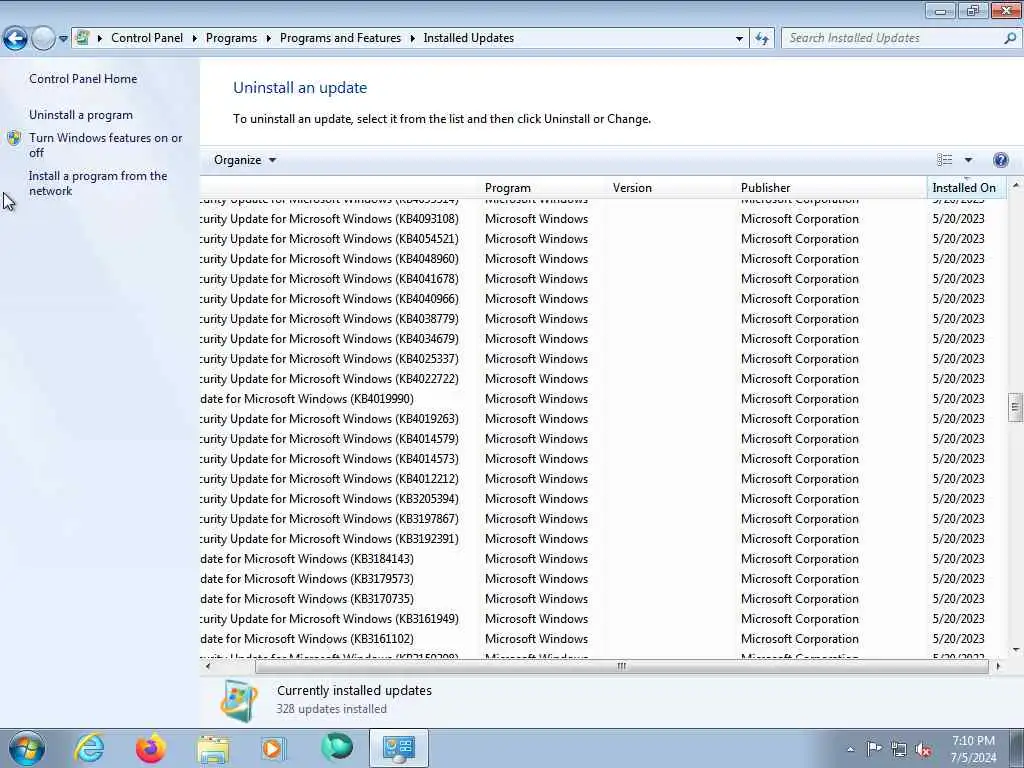Screen dimensions: 1024x768
Task: Select update KB4038779 row
Action: tap(604, 319)
